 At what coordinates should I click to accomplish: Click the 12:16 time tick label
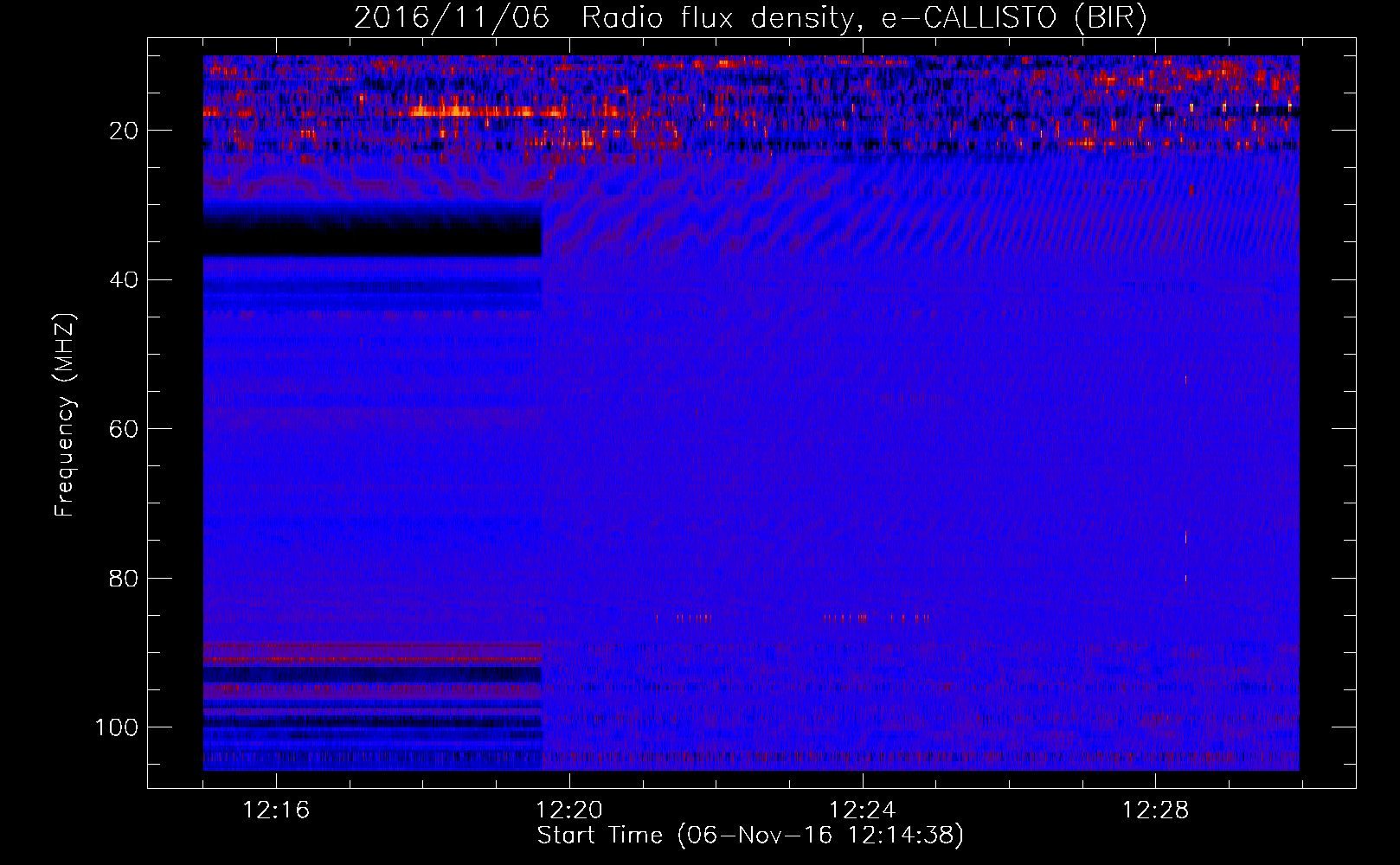276,811
